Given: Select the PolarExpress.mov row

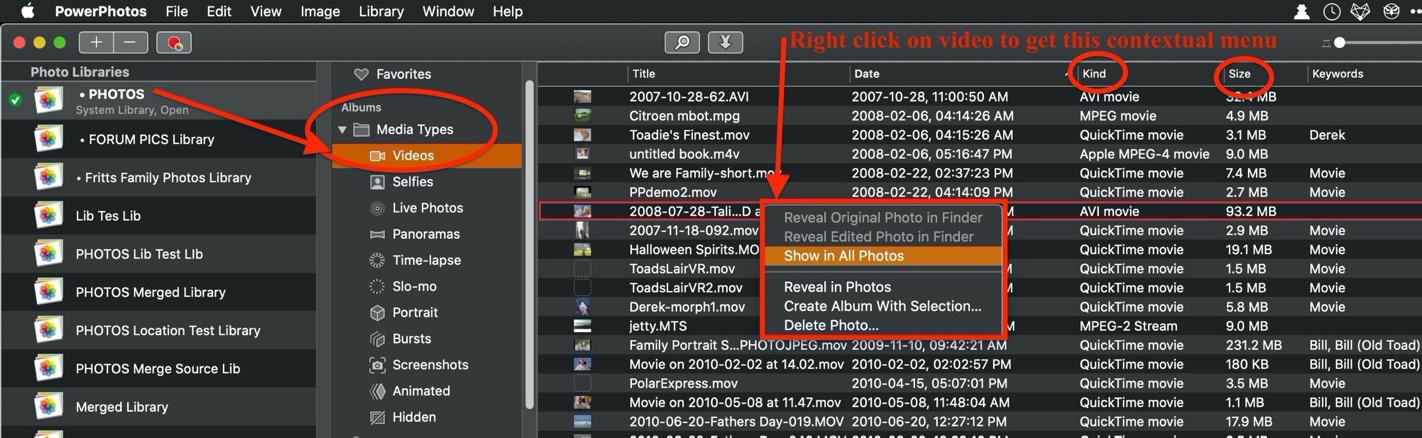Looking at the screenshot, I should (979, 383).
